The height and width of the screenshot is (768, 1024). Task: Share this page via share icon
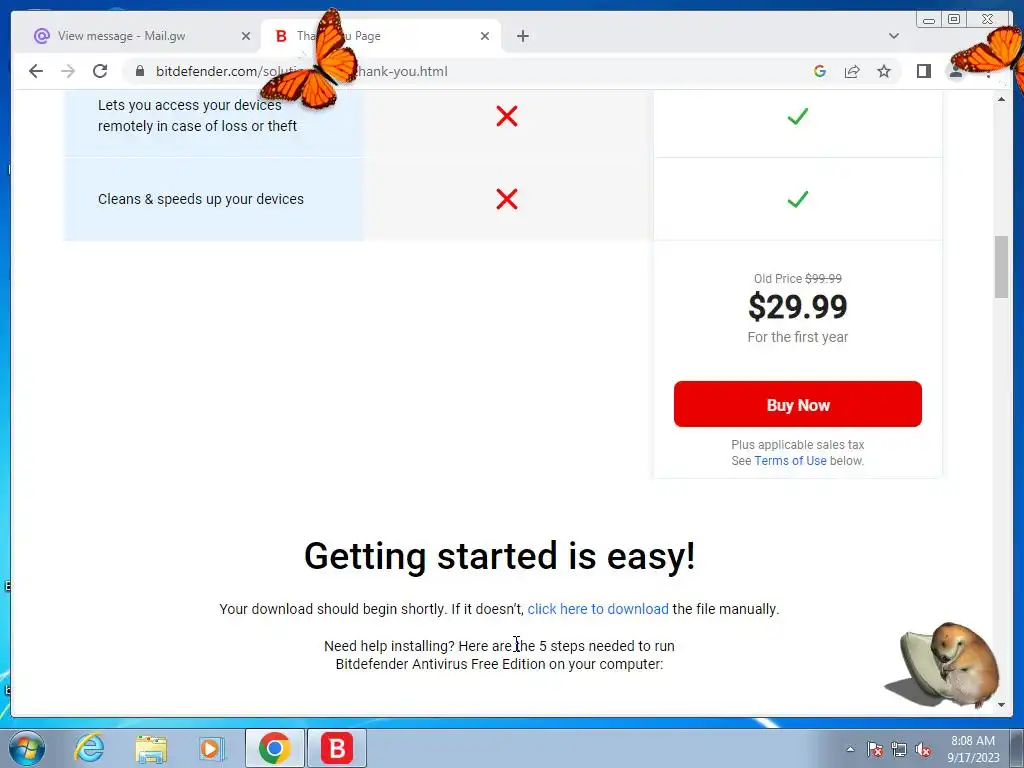pyautogui.click(x=852, y=71)
